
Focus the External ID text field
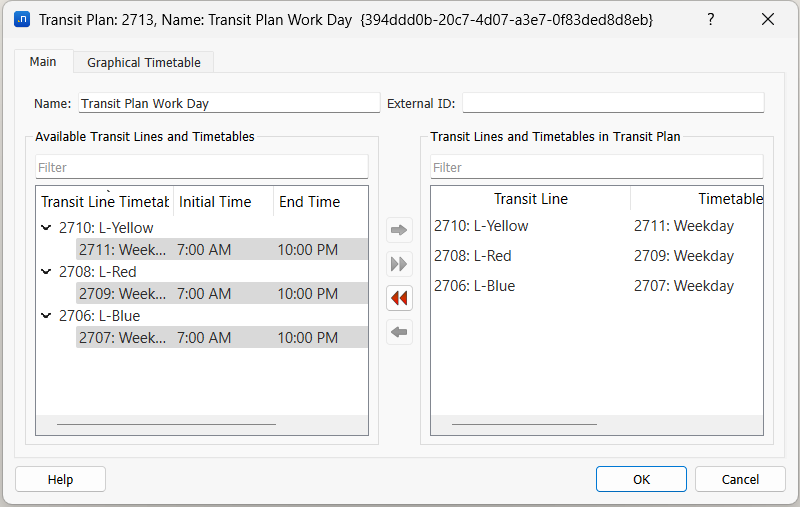point(612,103)
